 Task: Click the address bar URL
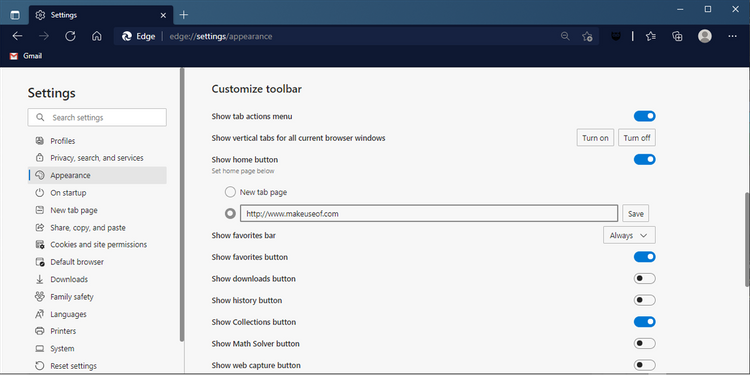coord(221,36)
